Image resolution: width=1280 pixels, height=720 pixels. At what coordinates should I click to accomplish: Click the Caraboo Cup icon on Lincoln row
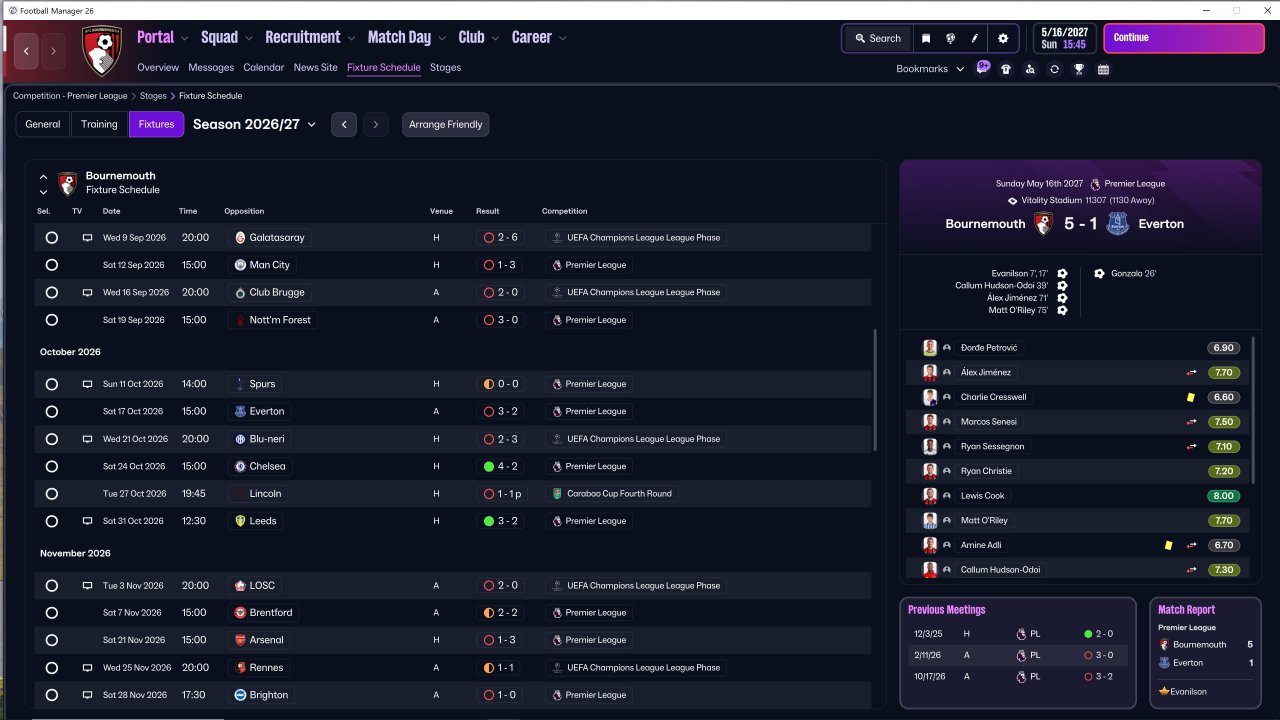[557, 494]
